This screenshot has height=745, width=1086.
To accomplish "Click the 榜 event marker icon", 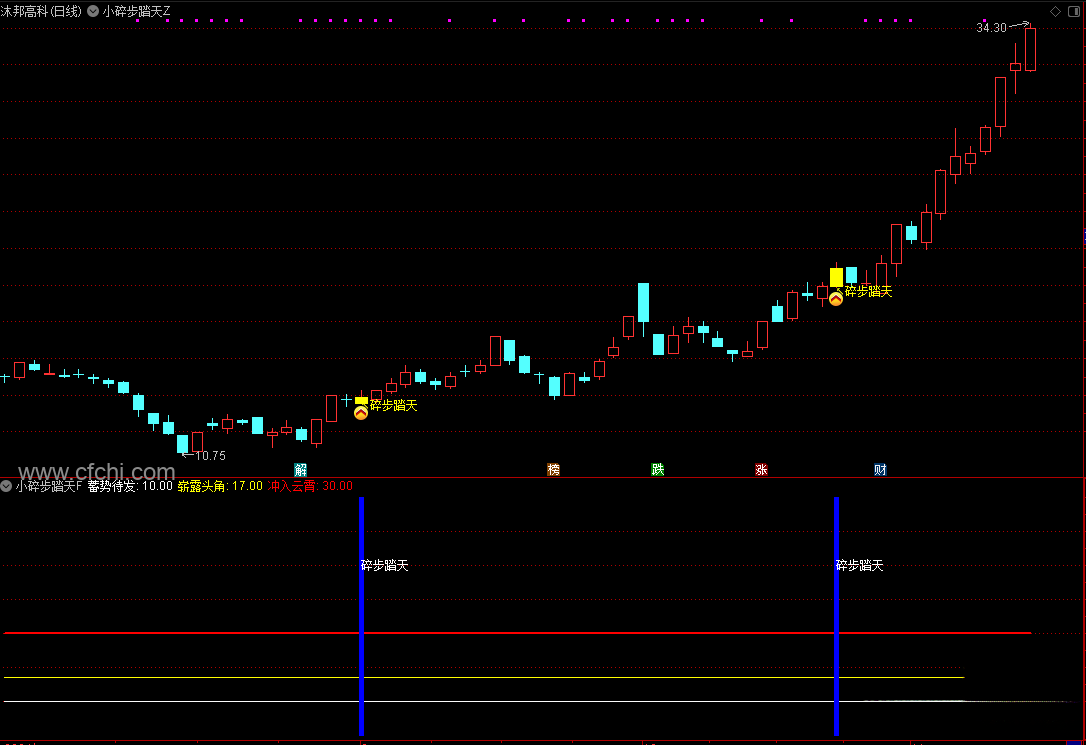I will [553, 469].
